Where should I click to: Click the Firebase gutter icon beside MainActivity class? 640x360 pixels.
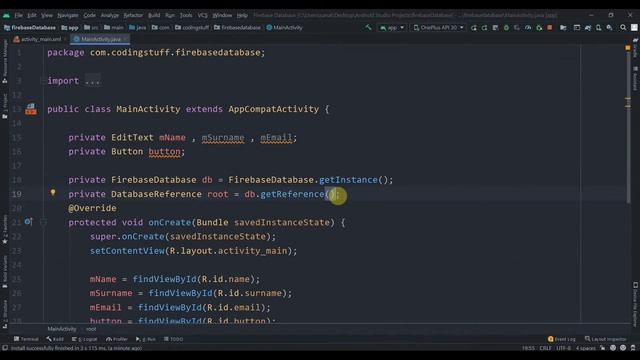(x=31, y=109)
